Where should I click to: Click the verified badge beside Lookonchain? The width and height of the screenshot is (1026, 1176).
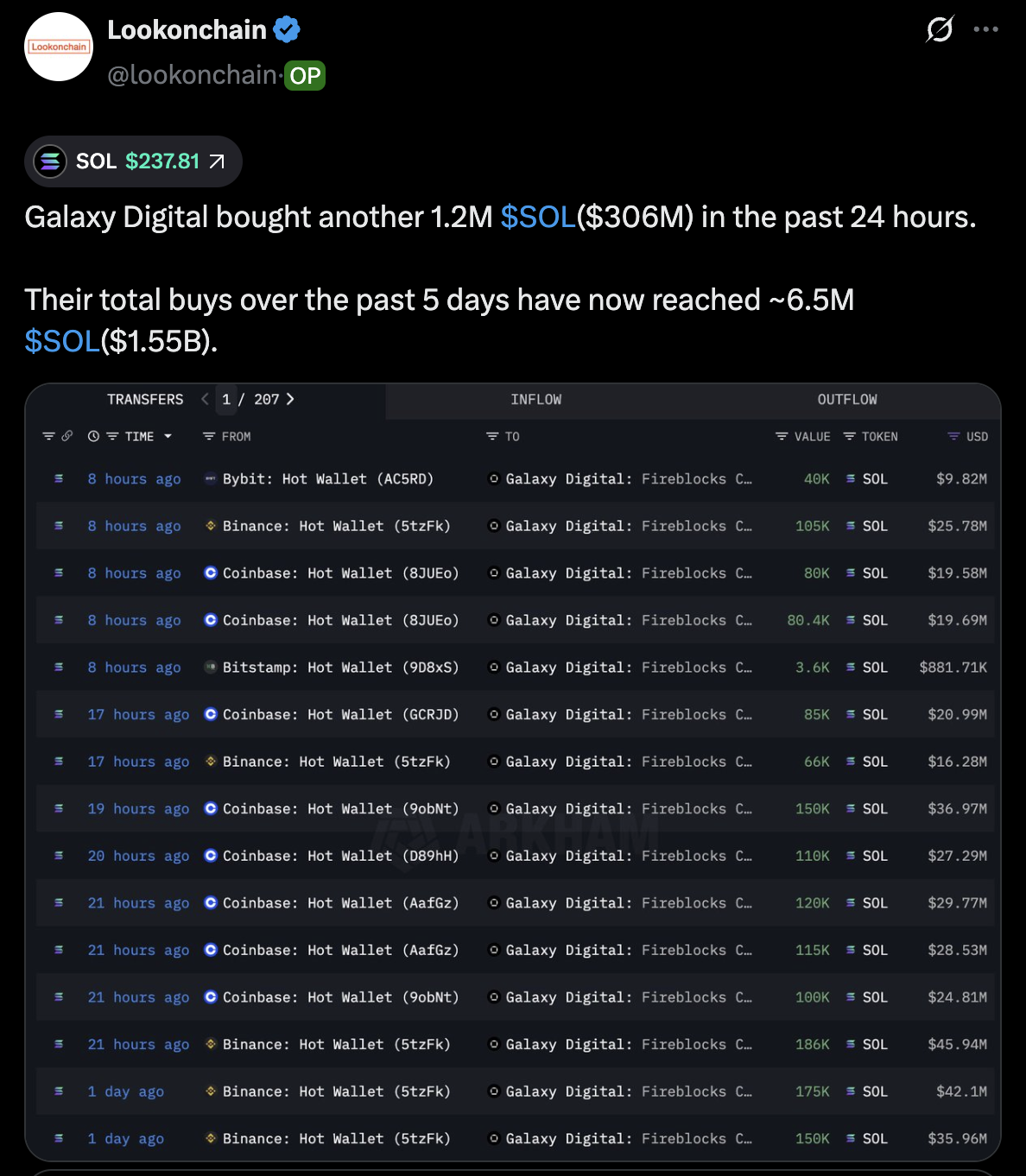click(287, 30)
